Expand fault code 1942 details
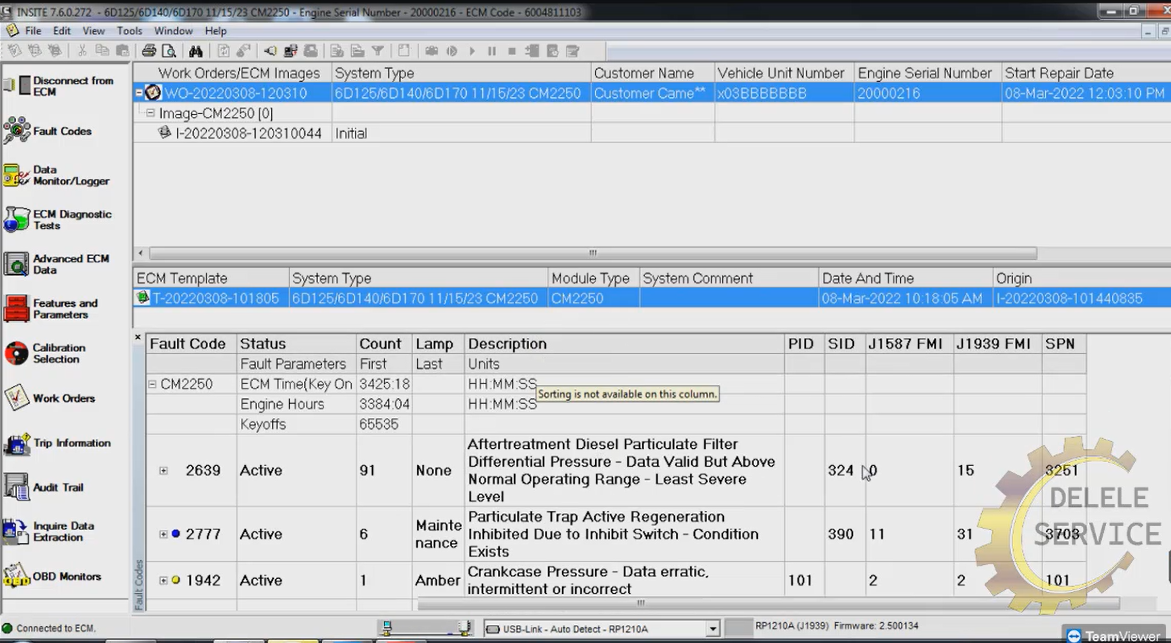This screenshot has width=1171, height=643. click(164, 580)
